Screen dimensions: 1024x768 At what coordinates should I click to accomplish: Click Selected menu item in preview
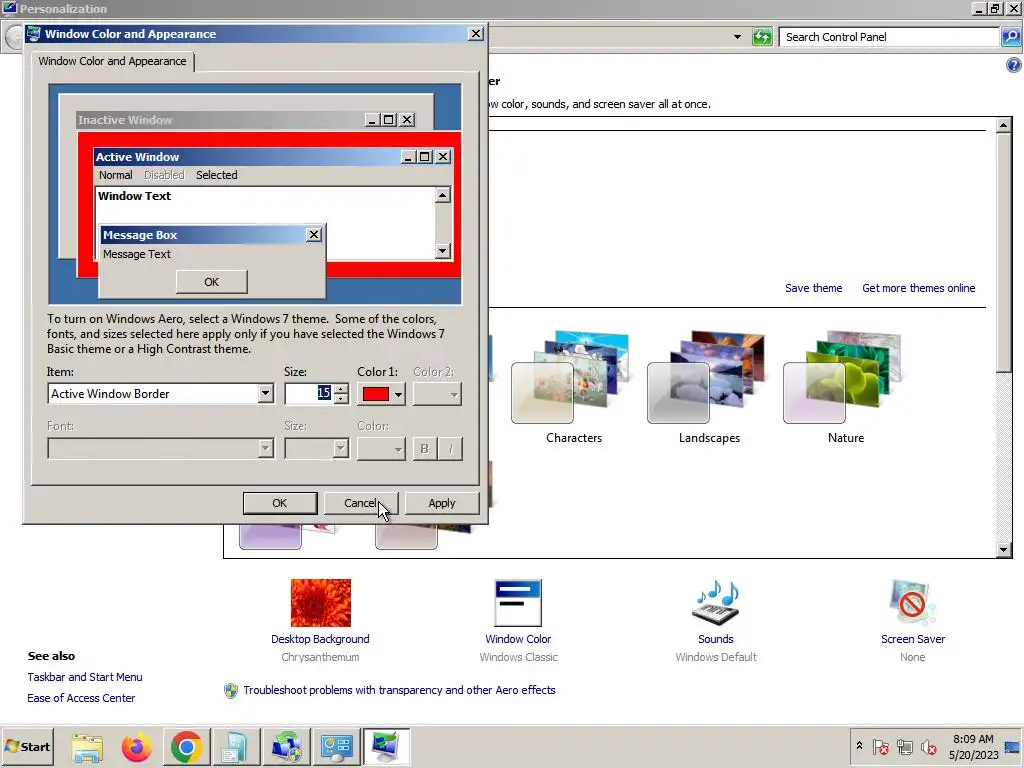click(217, 175)
